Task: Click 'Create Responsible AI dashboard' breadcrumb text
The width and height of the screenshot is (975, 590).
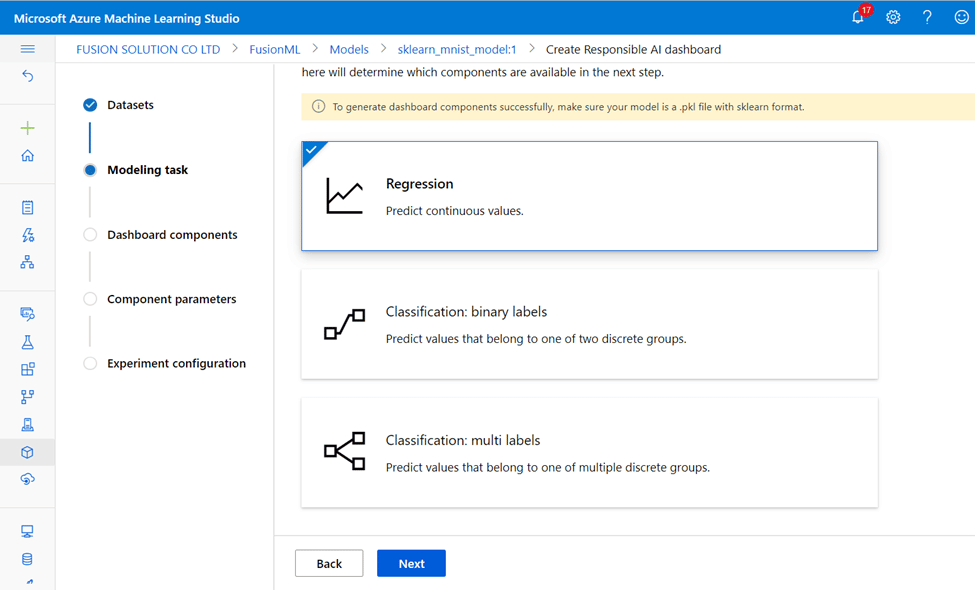Action: [x=634, y=49]
